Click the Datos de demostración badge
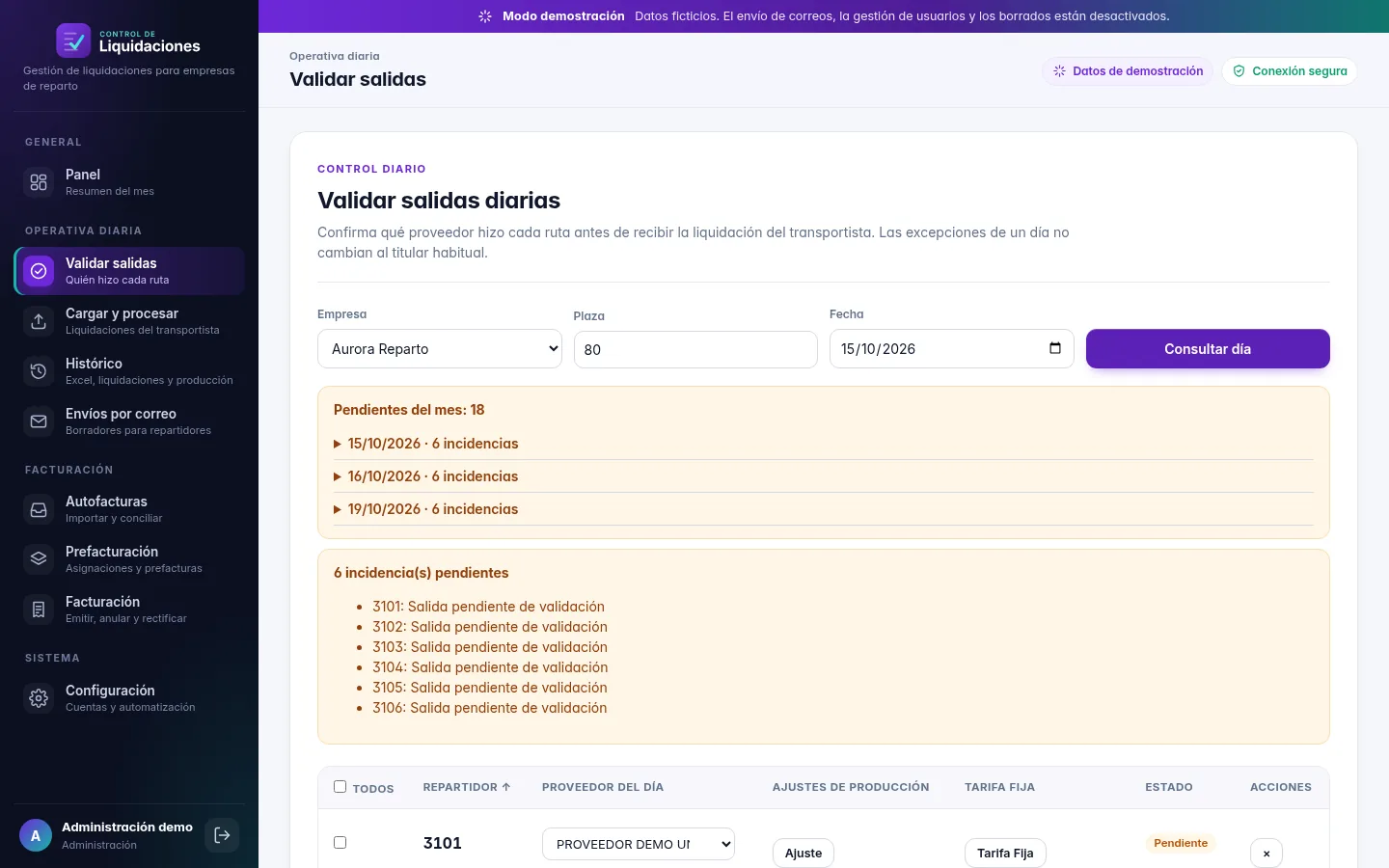 pyautogui.click(x=1128, y=71)
